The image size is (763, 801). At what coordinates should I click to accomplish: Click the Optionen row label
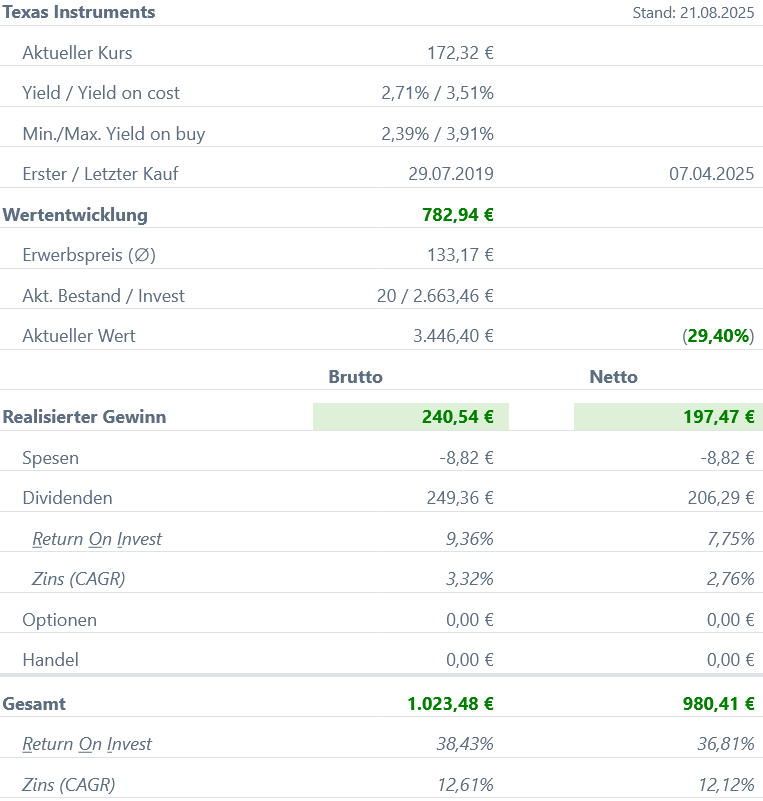point(59,620)
